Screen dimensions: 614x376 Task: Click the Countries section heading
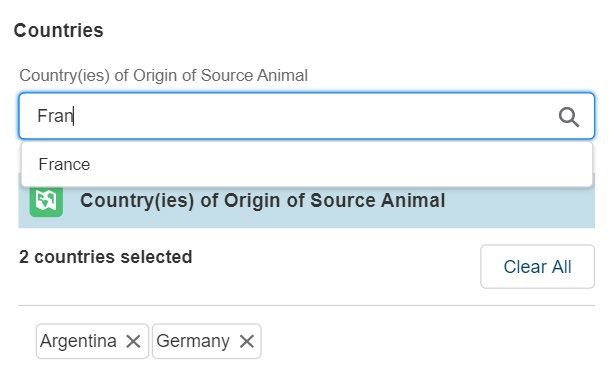(x=59, y=31)
